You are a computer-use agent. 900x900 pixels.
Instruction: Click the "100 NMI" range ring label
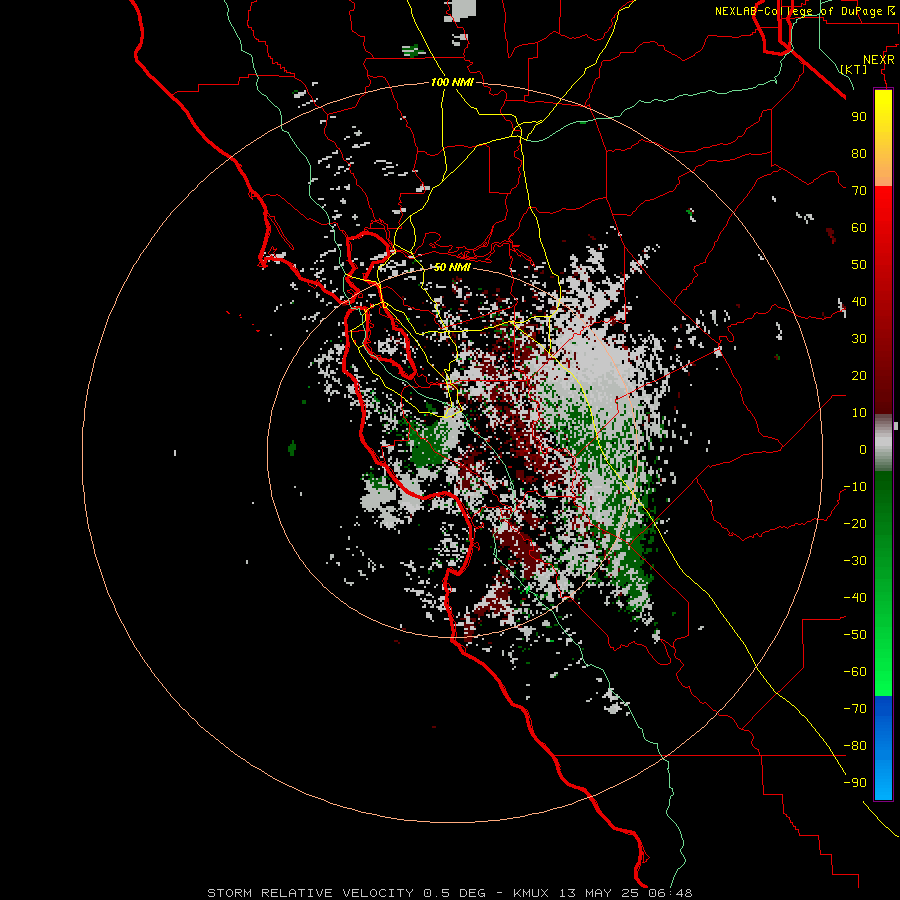[452, 82]
